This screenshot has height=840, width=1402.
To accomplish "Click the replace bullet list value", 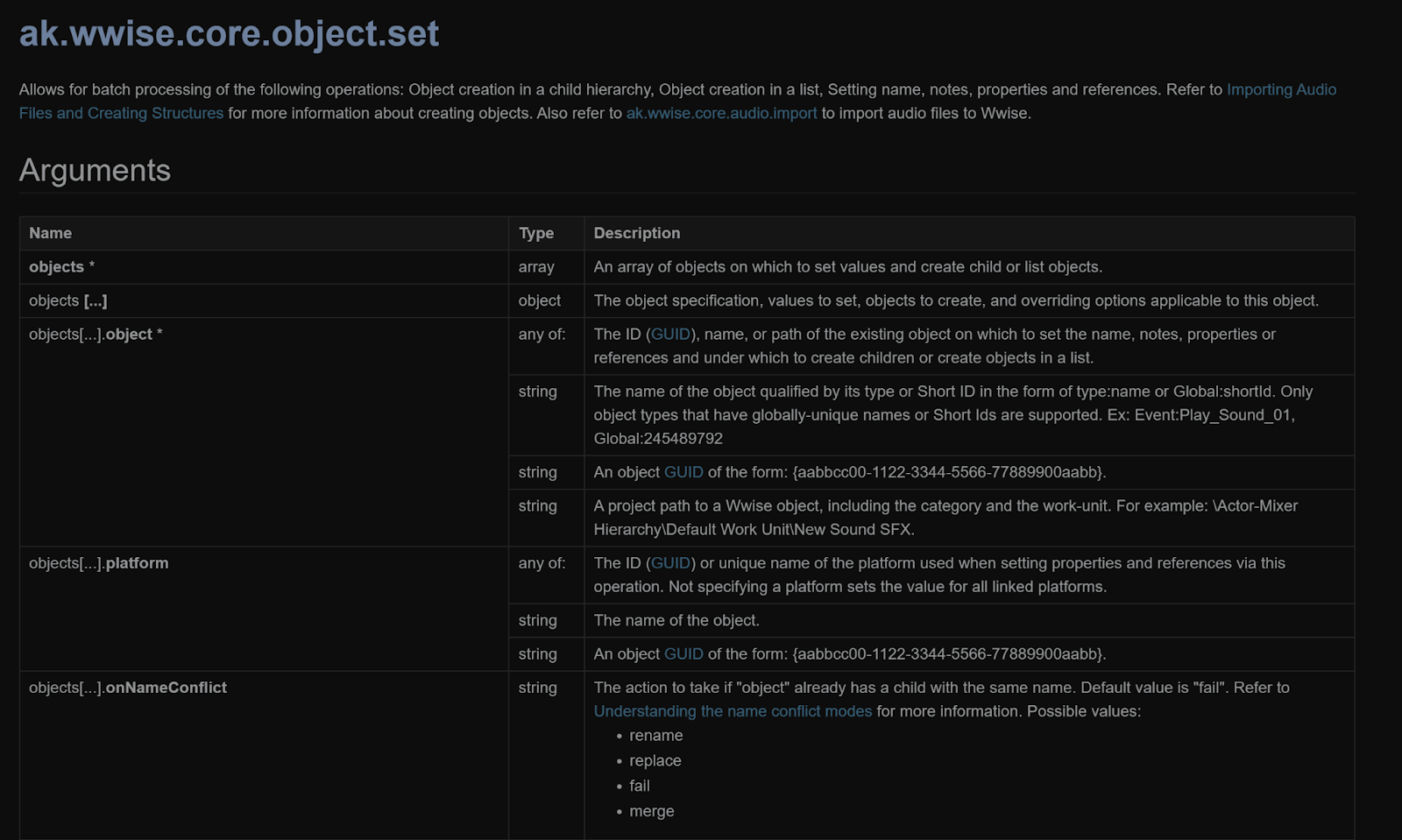I will [x=655, y=760].
